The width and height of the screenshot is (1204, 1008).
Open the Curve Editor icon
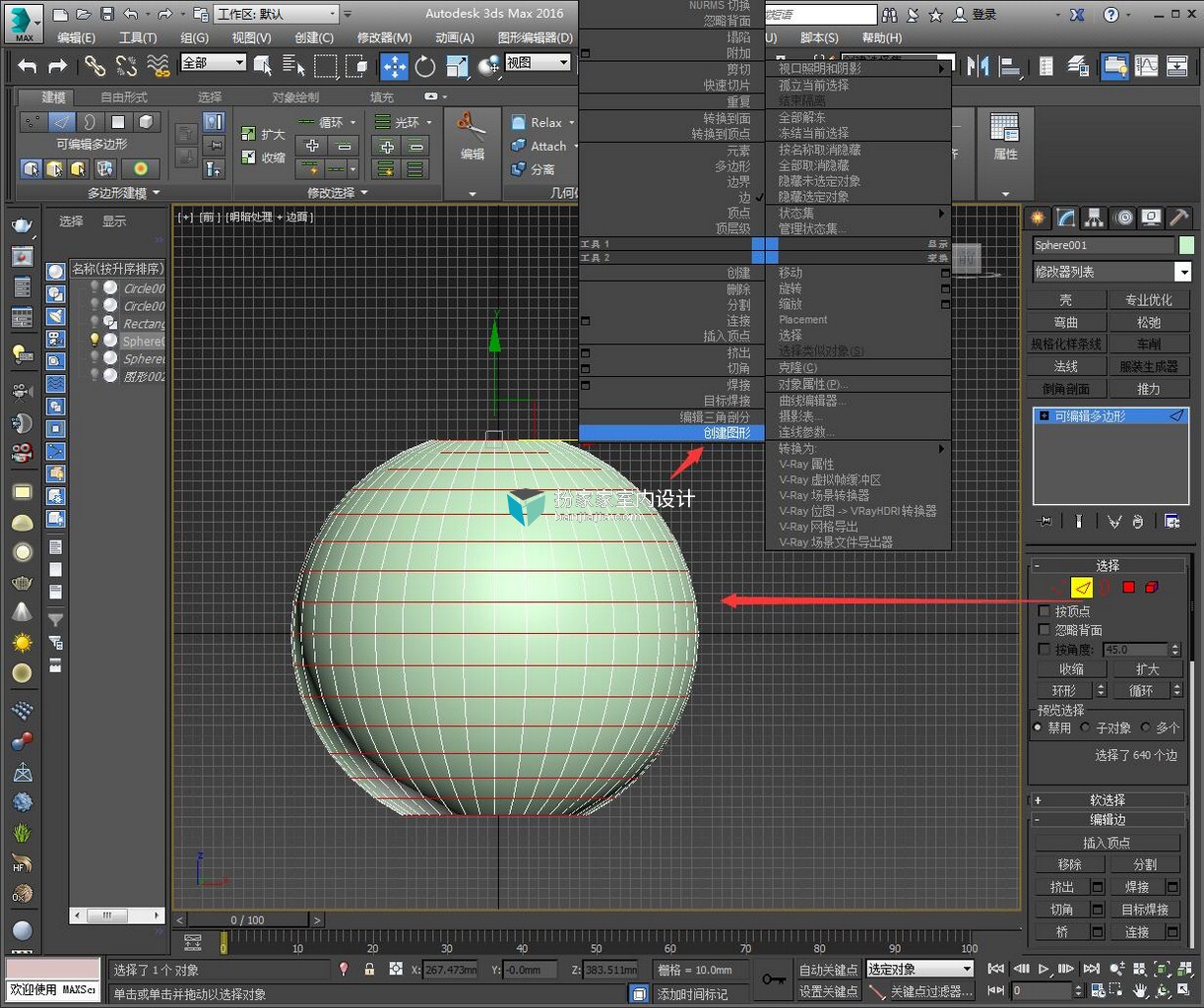pos(1147,66)
